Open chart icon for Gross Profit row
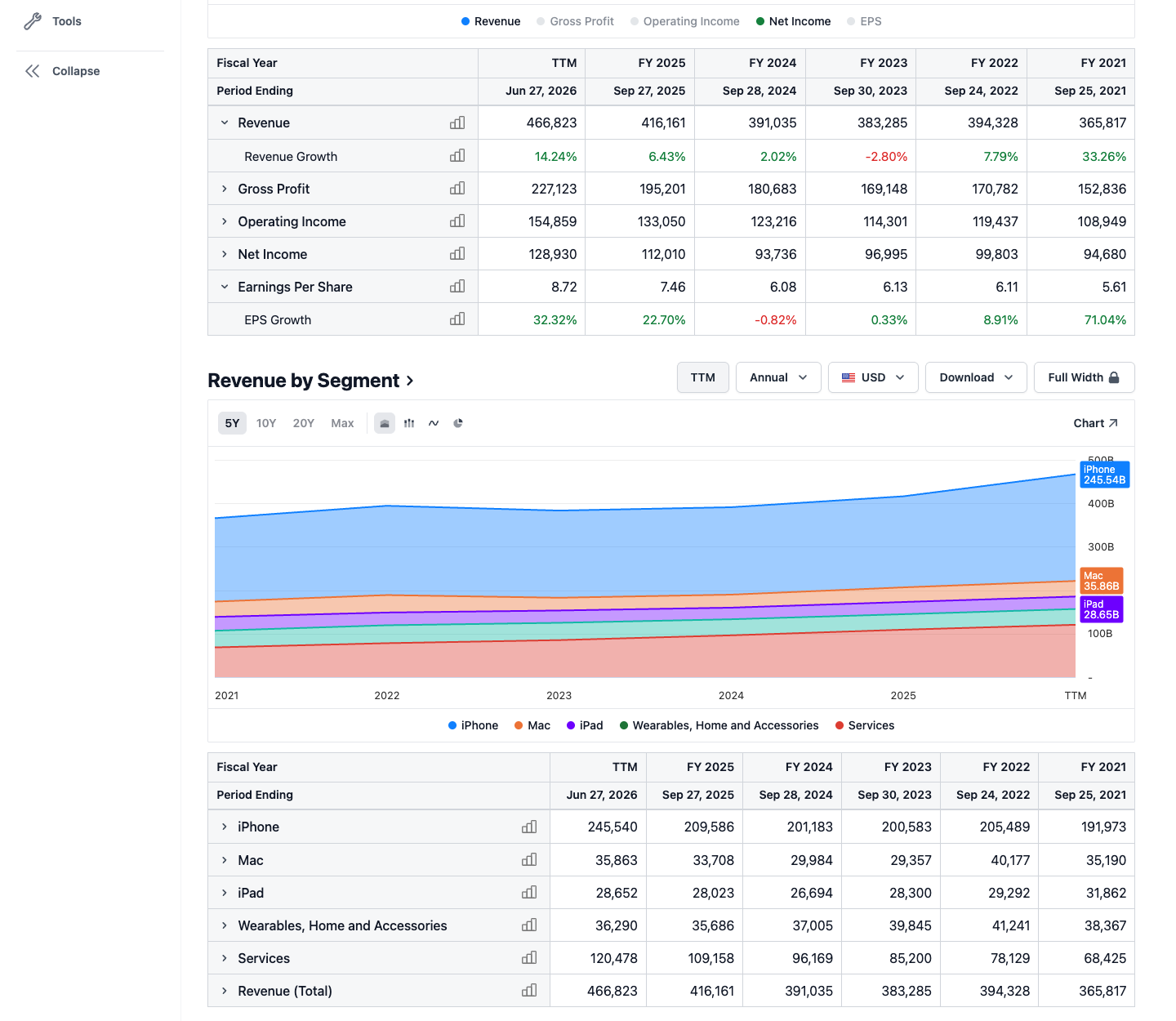1176x1021 pixels. [x=457, y=188]
